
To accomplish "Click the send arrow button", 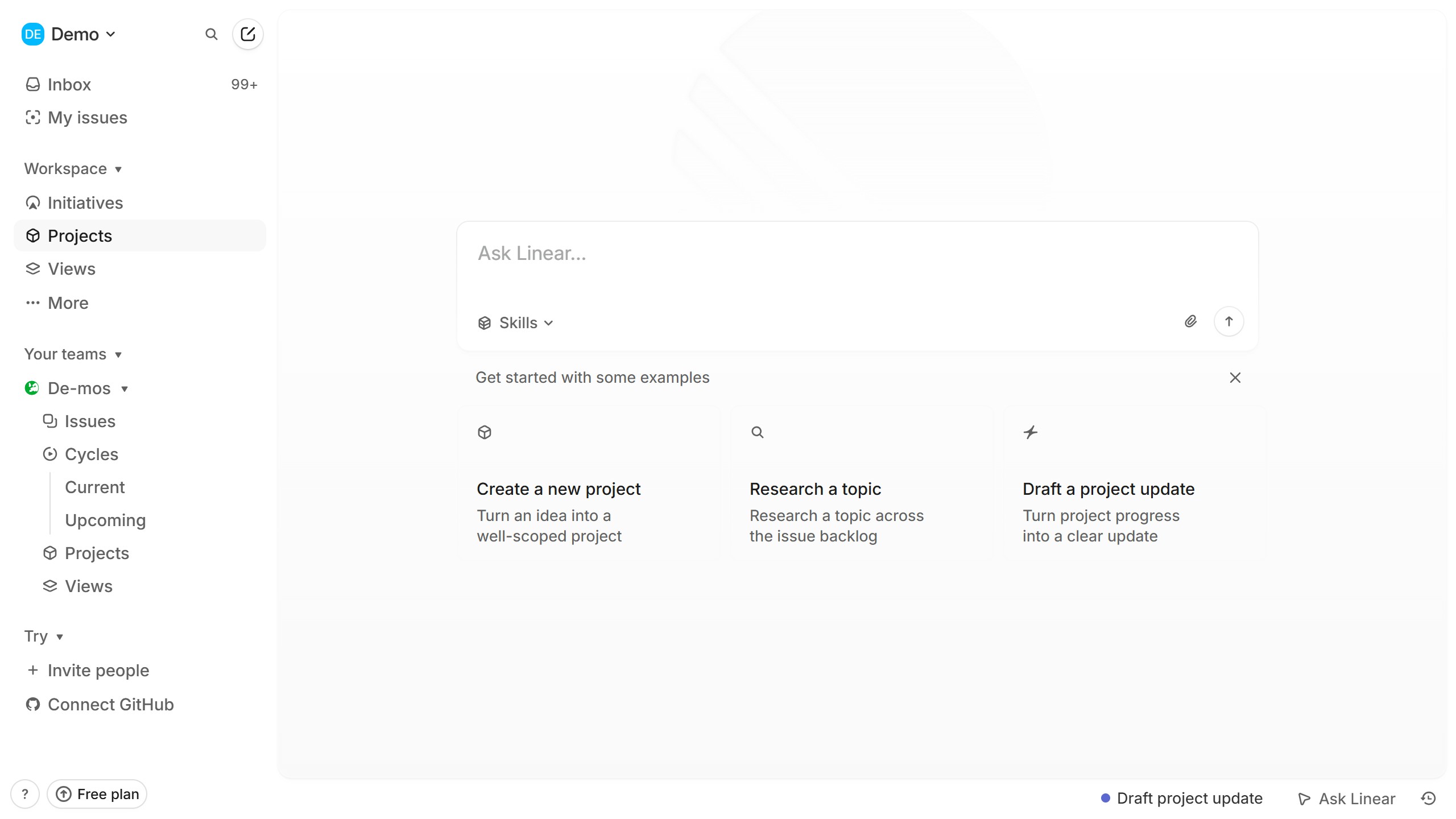I will point(1228,321).
